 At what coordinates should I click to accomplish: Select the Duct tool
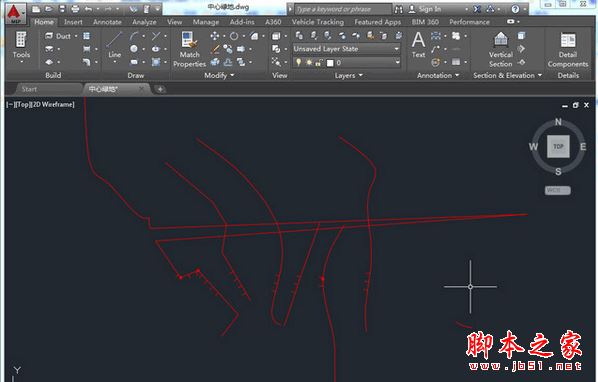click(x=58, y=36)
